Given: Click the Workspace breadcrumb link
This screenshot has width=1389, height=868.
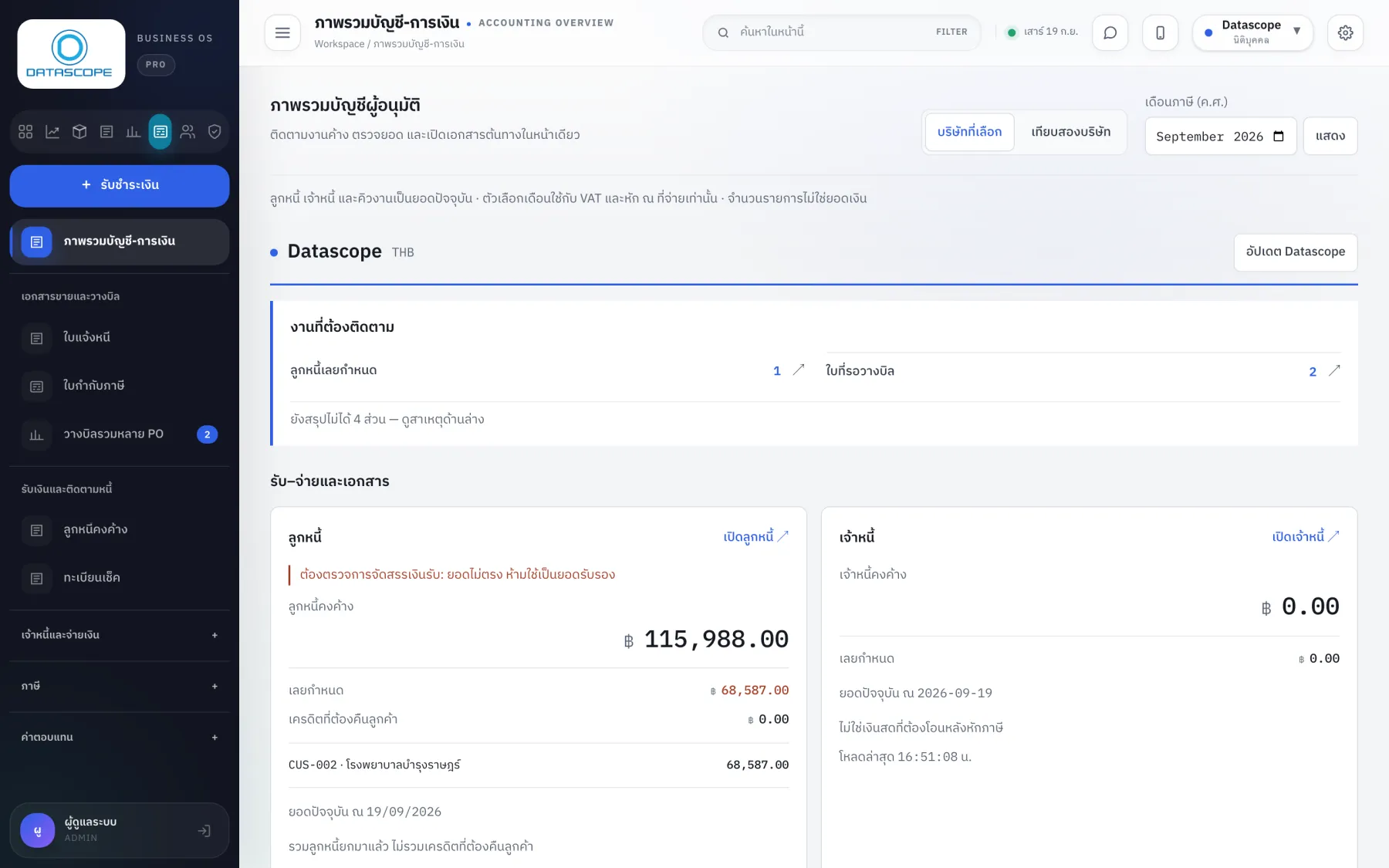Looking at the screenshot, I should tap(339, 44).
